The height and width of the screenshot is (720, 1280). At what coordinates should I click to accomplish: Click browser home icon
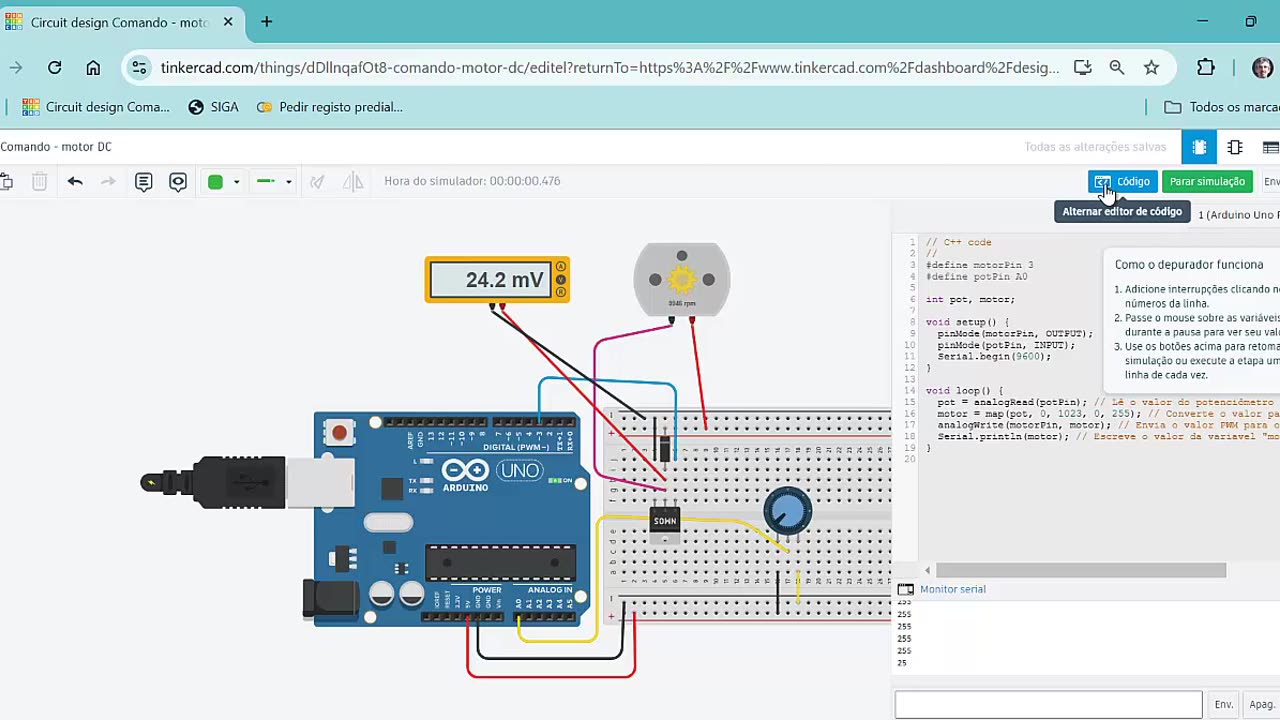[x=93, y=68]
